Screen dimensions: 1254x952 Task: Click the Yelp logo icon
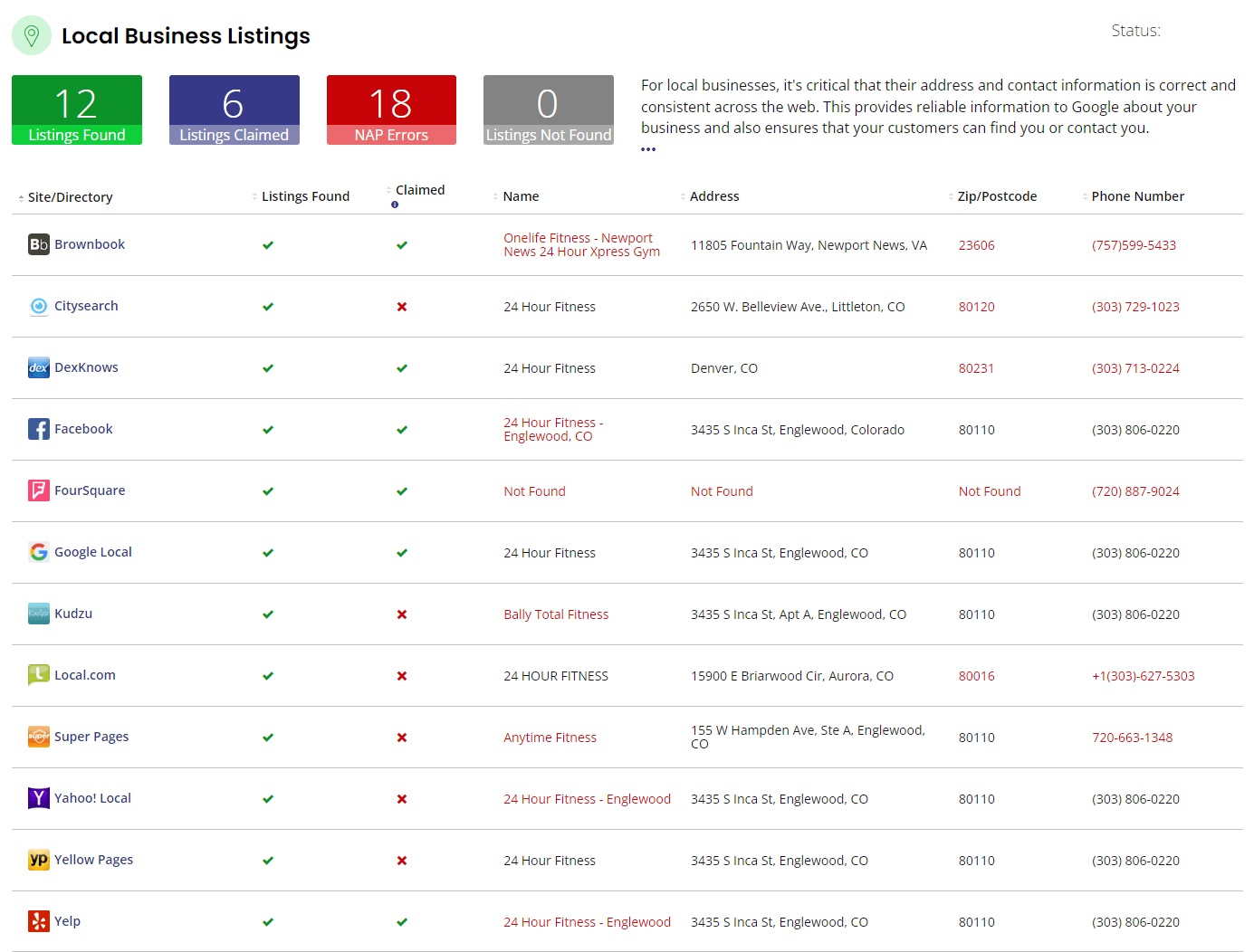click(x=38, y=921)
